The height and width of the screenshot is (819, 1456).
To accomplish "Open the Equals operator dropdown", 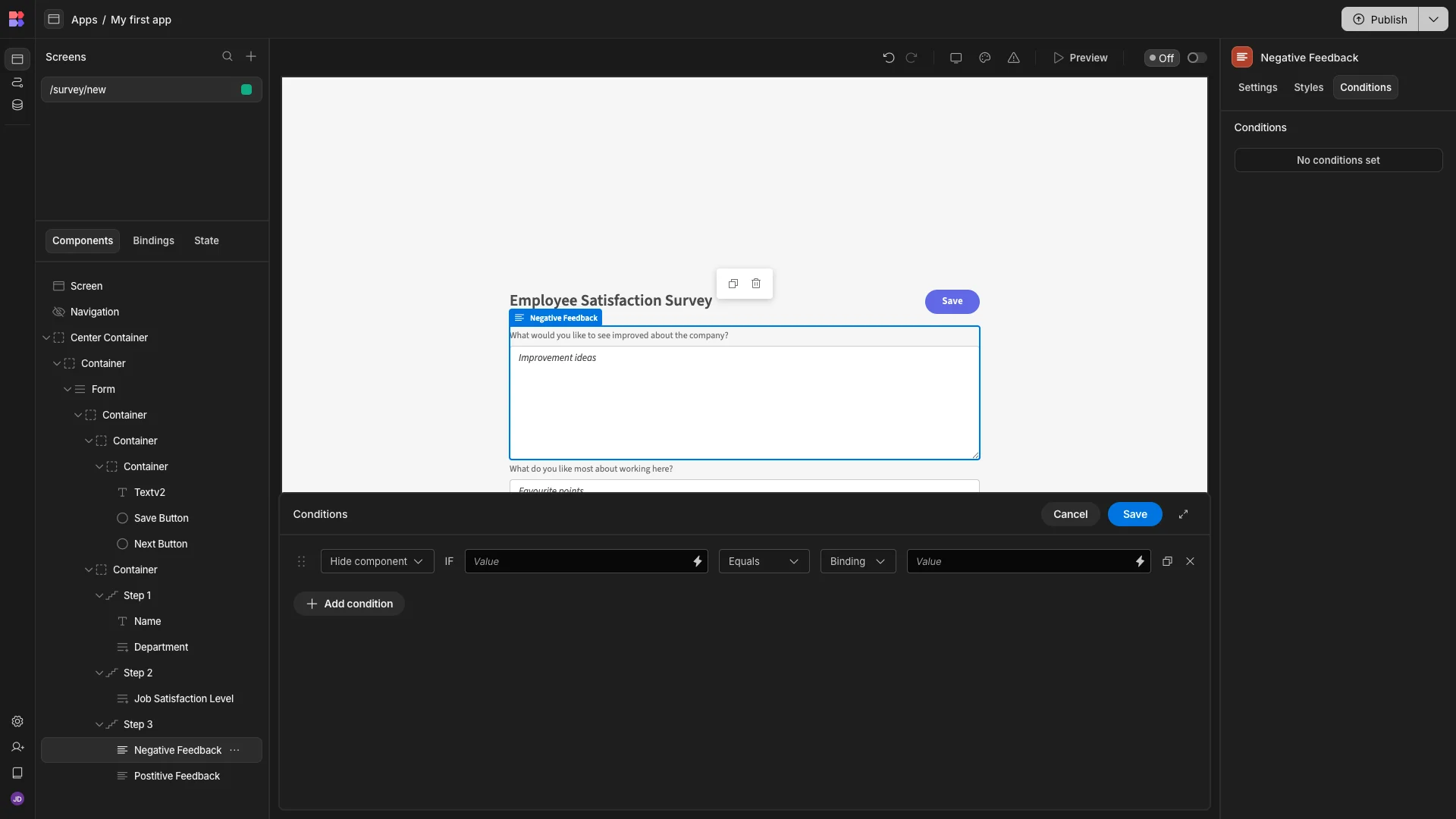I will 764,561.
